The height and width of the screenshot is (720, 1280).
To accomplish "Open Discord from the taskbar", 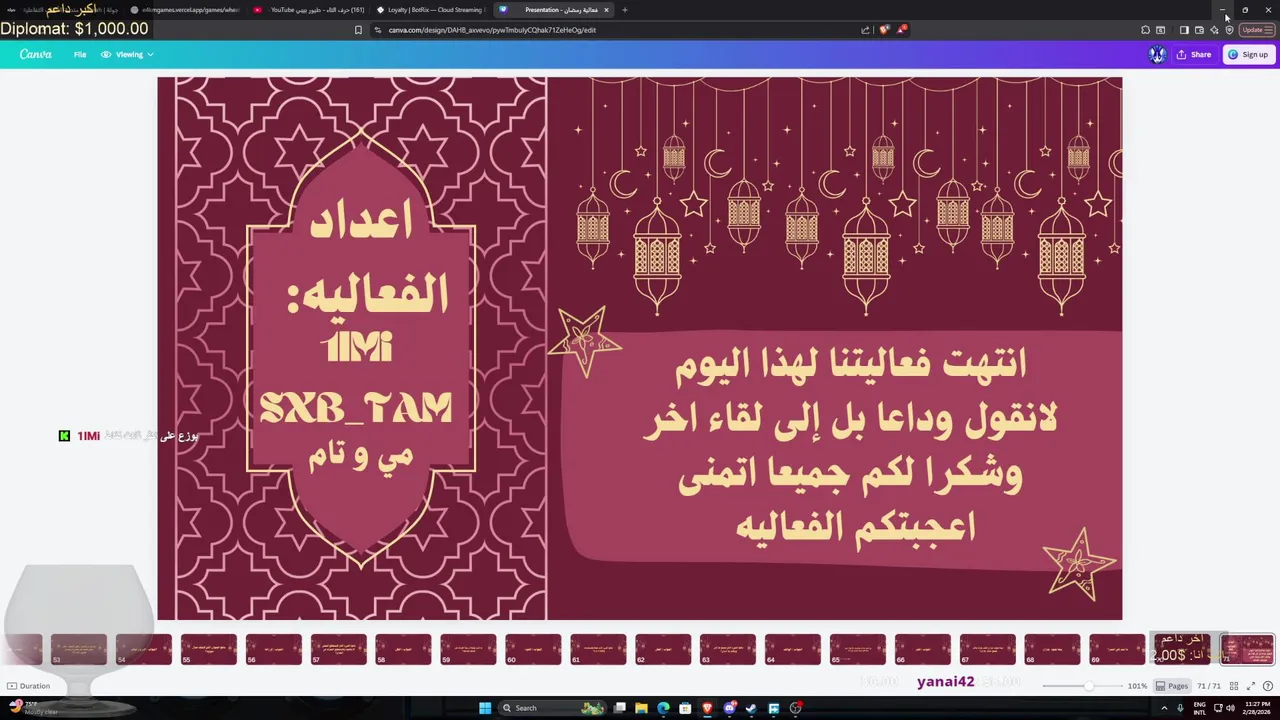I will 730,708.
